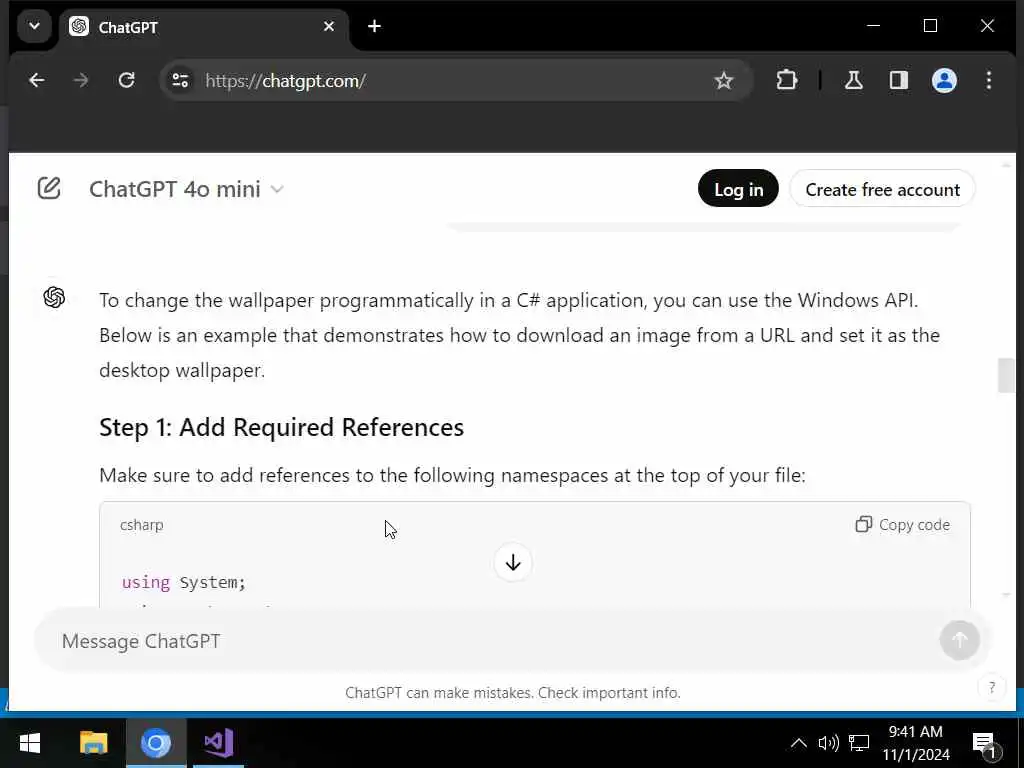The height and width of the screenshot is (768, 1024).
Task: Go forward to next page
Action: coord(81,80)
